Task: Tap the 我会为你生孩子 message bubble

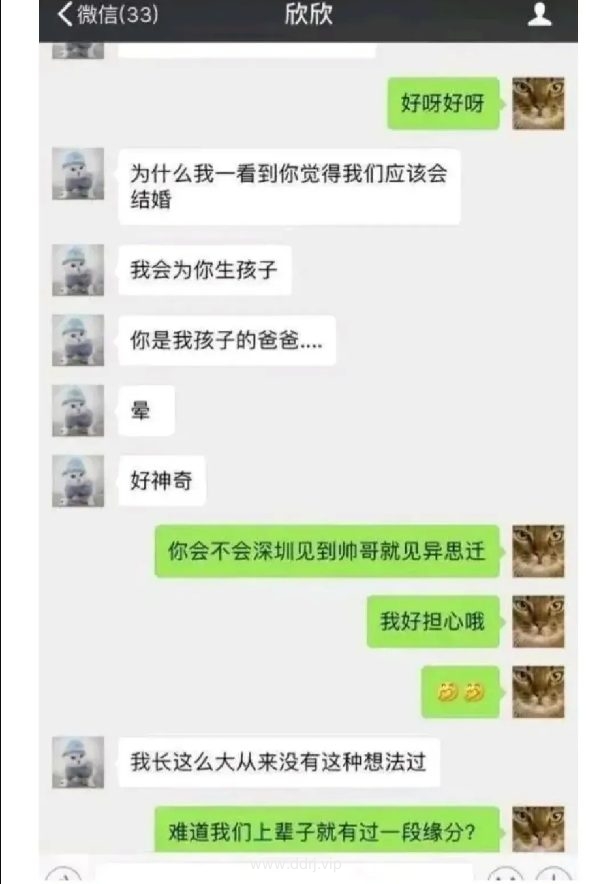Action: [x=205, y=270]
